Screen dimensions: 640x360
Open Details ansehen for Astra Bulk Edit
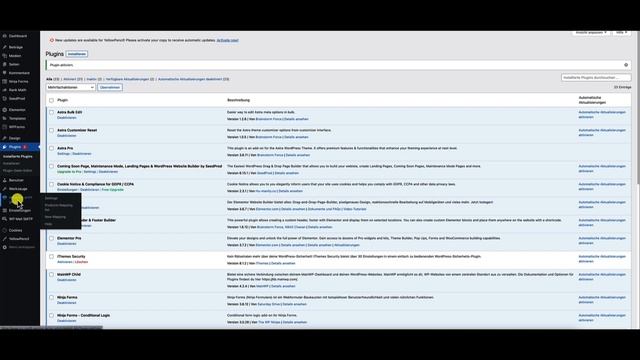coord(296,119)
